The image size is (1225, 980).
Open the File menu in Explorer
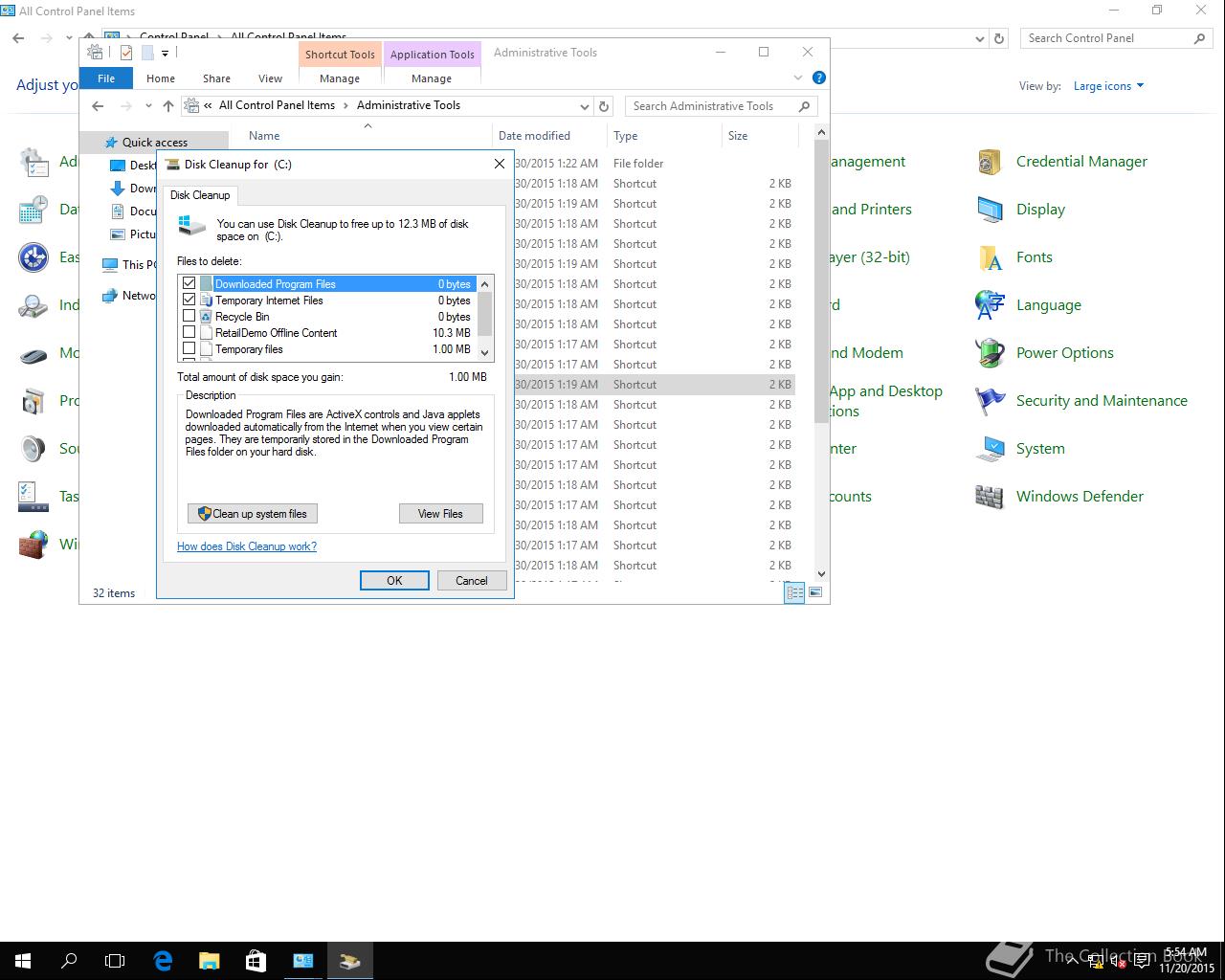(x=106, y=78)
